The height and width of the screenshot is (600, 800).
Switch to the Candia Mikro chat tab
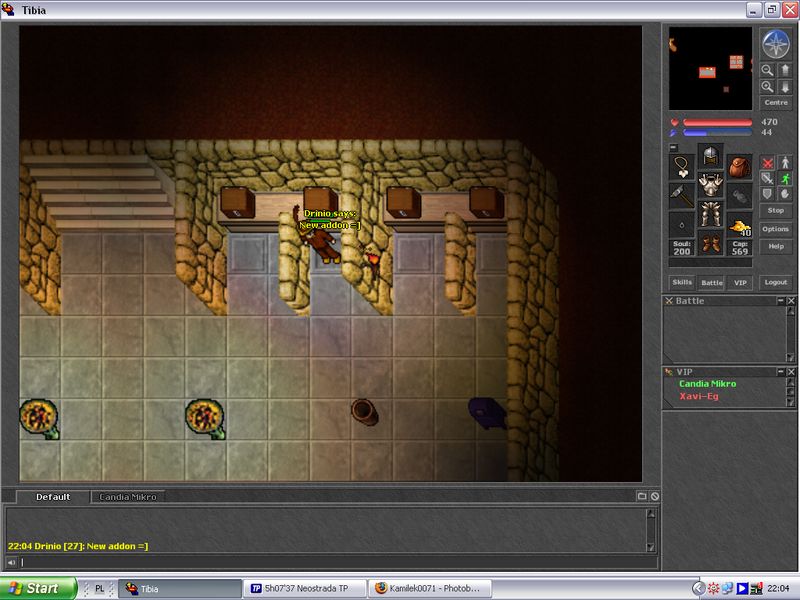[x=128, y=496]
